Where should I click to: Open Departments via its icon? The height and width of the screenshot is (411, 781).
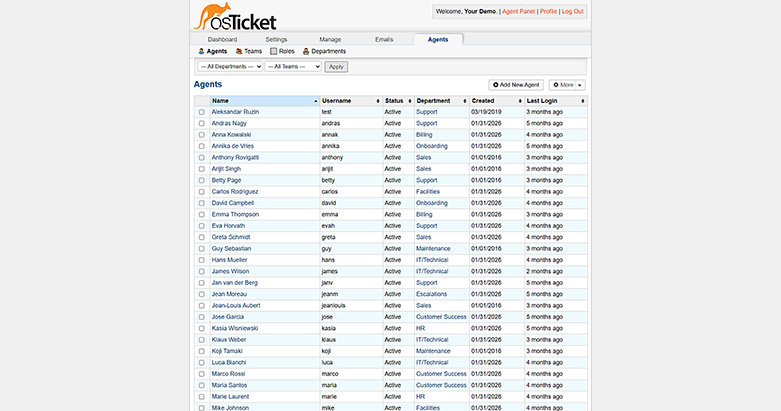point(306,51)
